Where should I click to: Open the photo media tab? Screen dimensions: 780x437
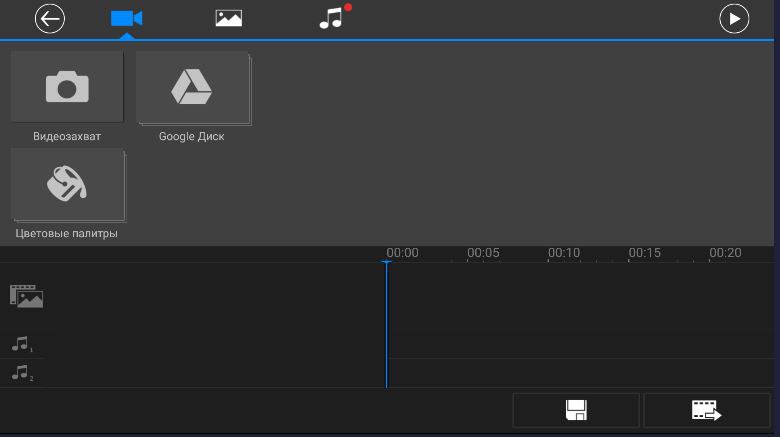(229, 18)
